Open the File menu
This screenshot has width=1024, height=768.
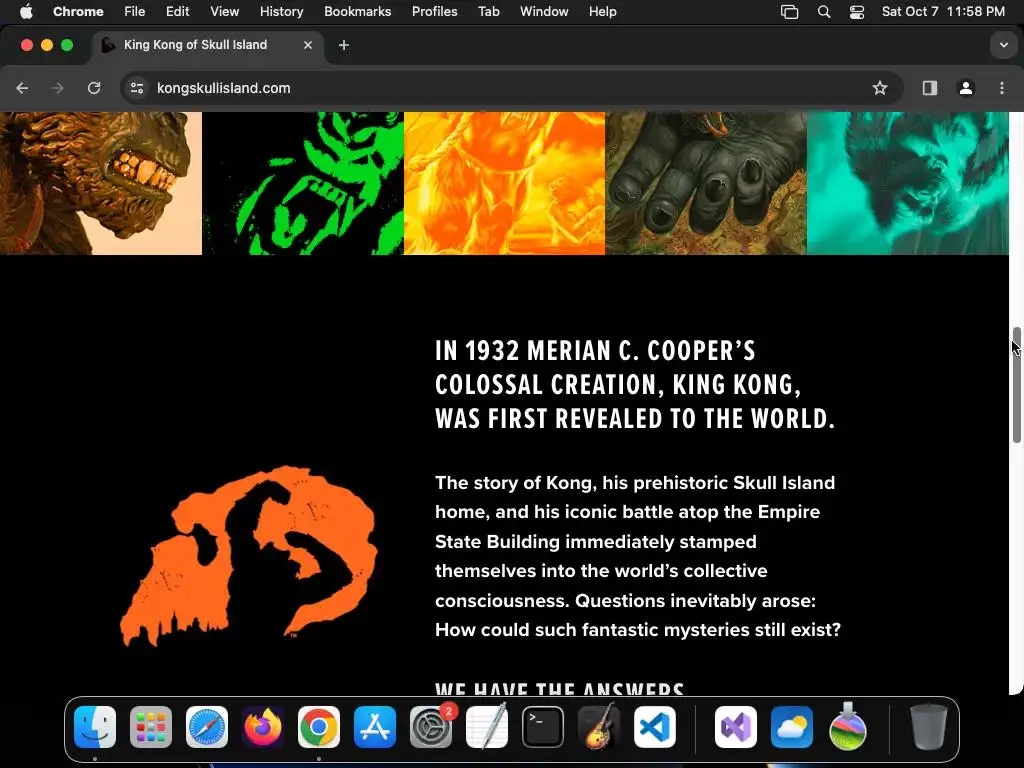click(135, 12)
